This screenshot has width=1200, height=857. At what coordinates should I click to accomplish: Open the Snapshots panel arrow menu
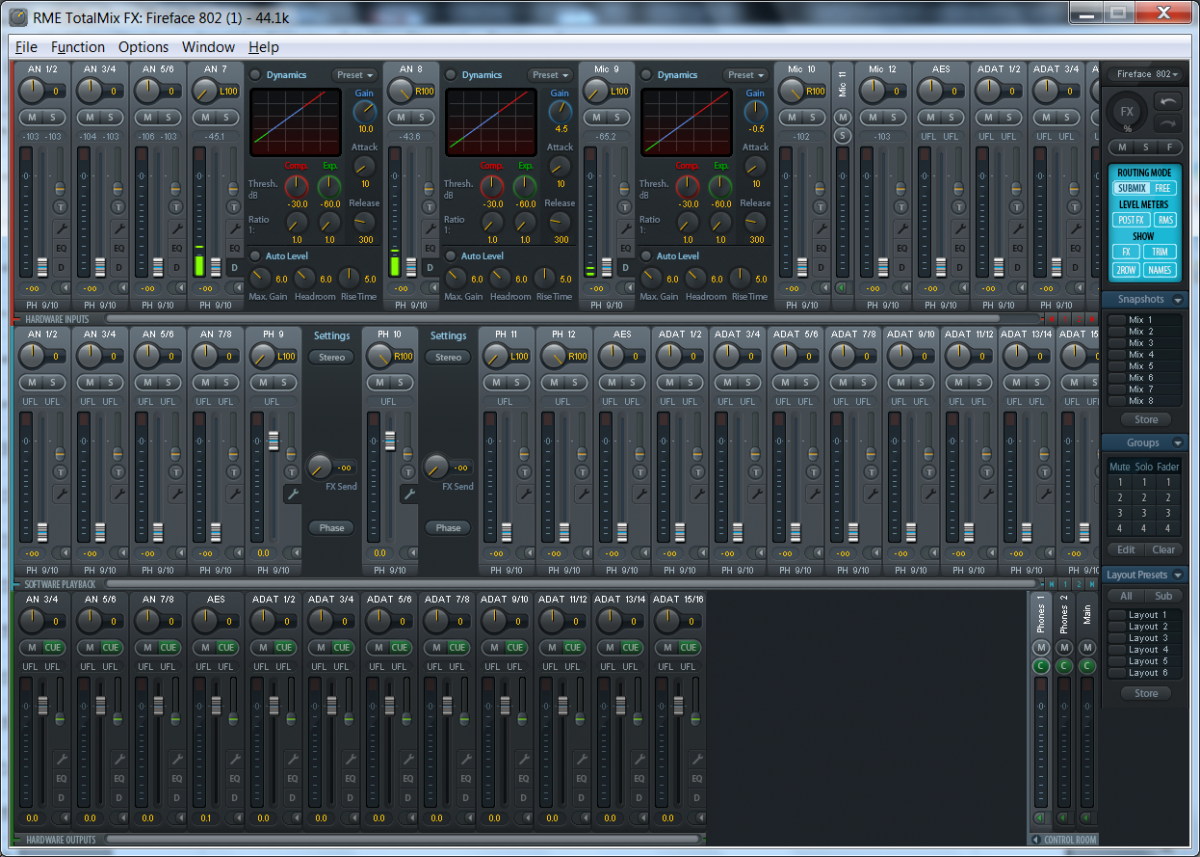pos(1178,300)
